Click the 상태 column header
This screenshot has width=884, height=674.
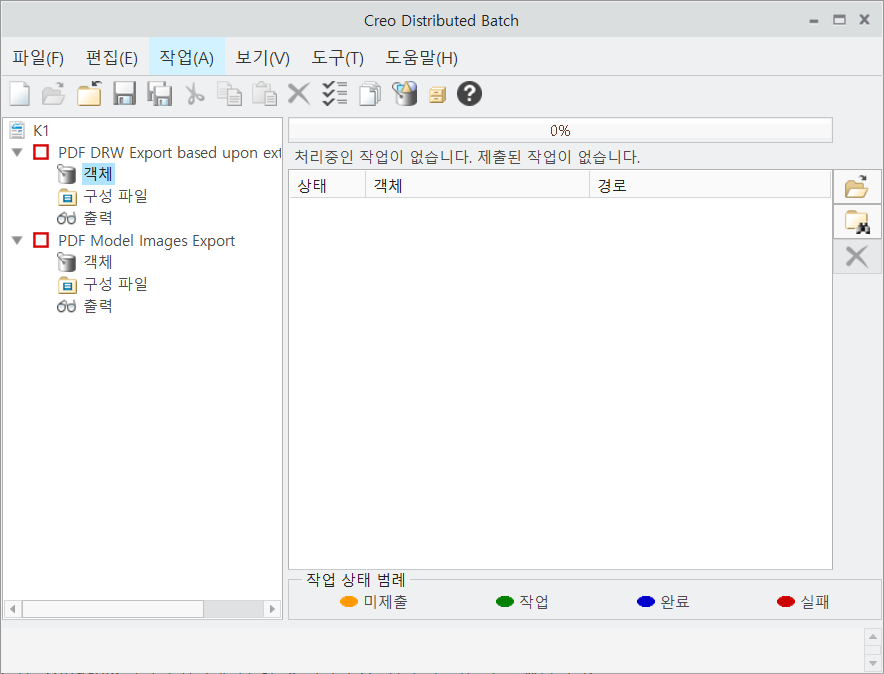point(328,185)
